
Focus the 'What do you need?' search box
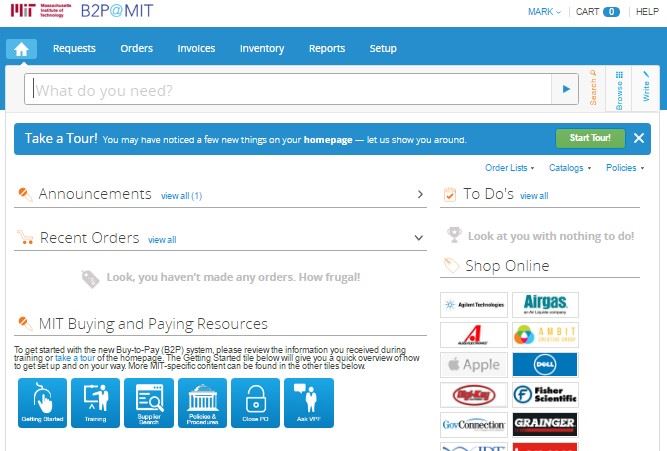tap(290, 90)
